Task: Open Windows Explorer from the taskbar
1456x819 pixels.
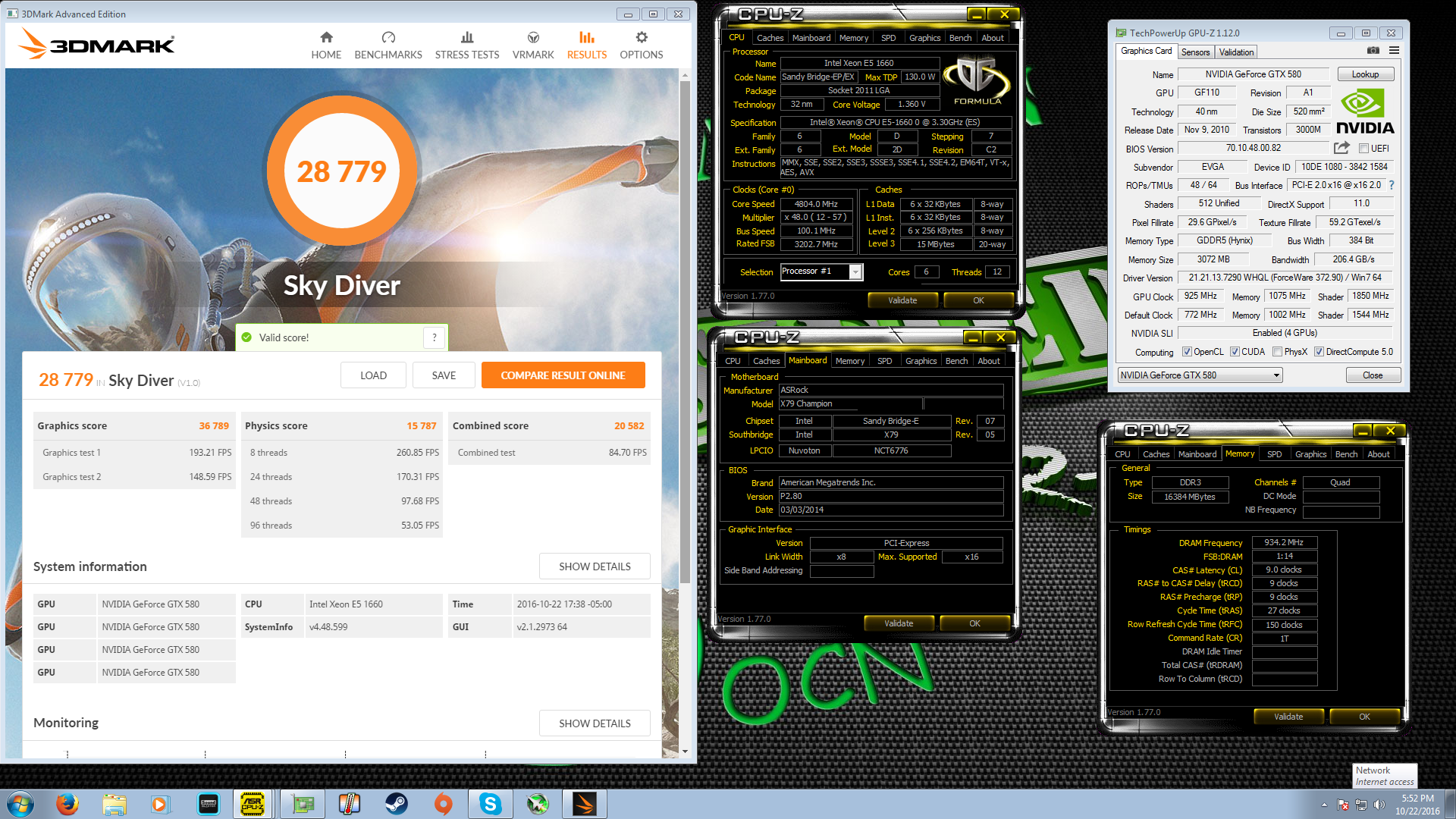Action: coord(115,804)
